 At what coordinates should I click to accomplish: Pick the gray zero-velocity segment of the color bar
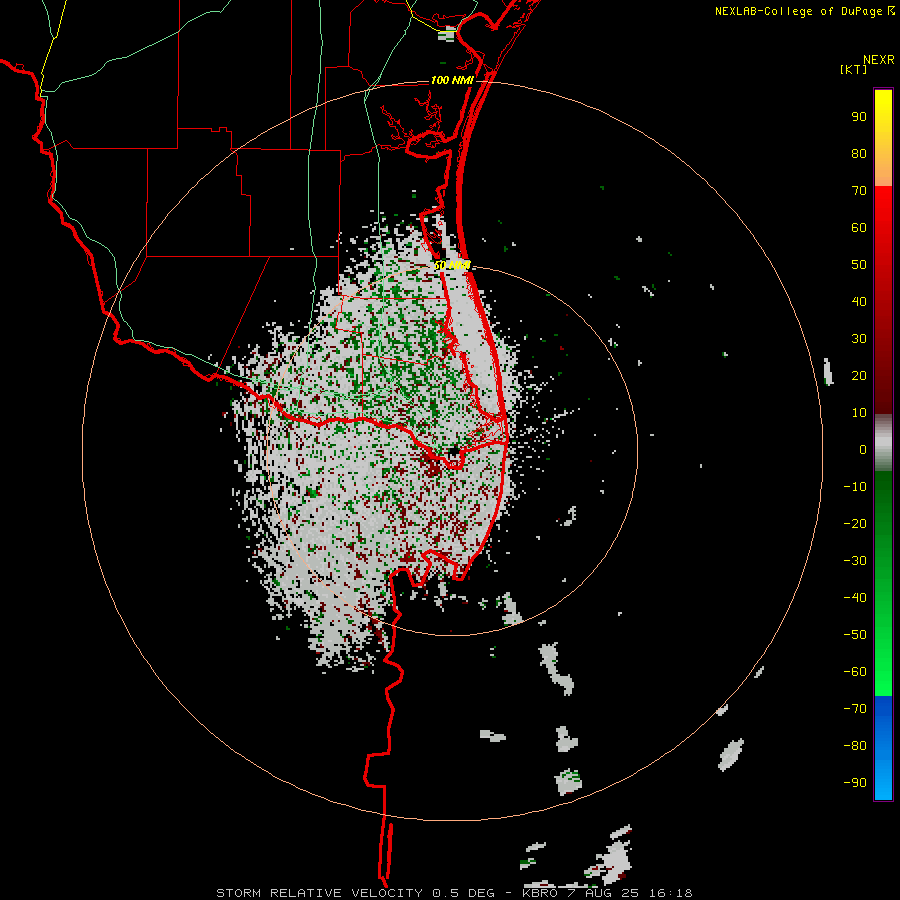click(883, 443)
